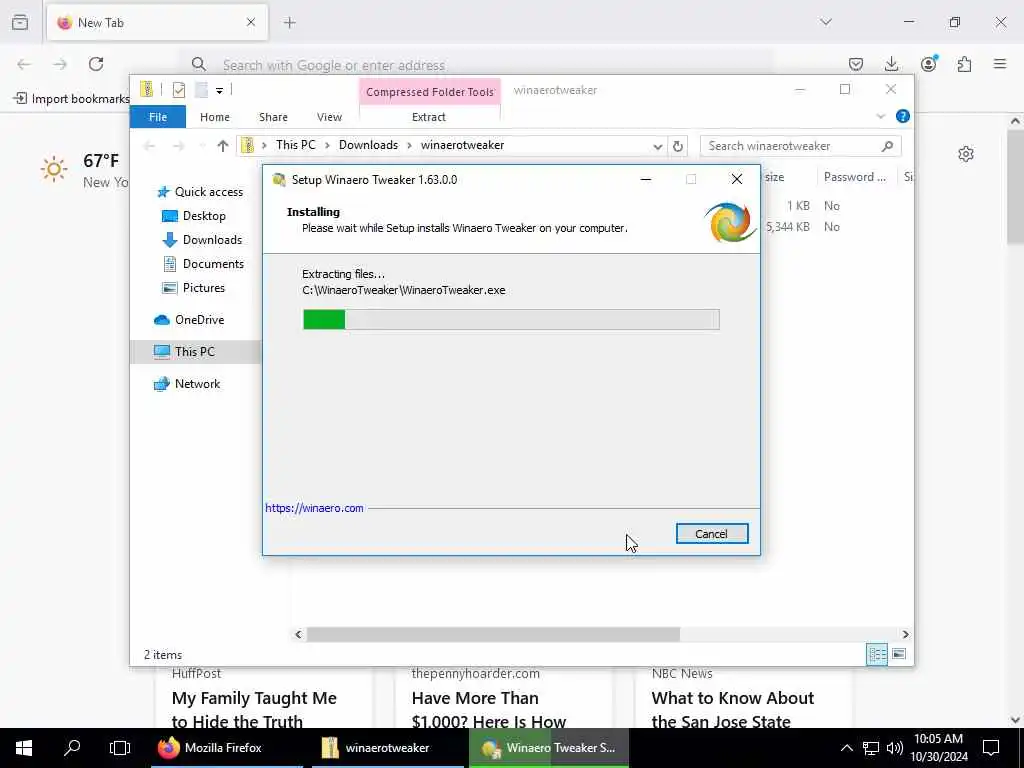Click the horizontal scrollbar in Explorer
The image size is (1024, 768).
493,634
